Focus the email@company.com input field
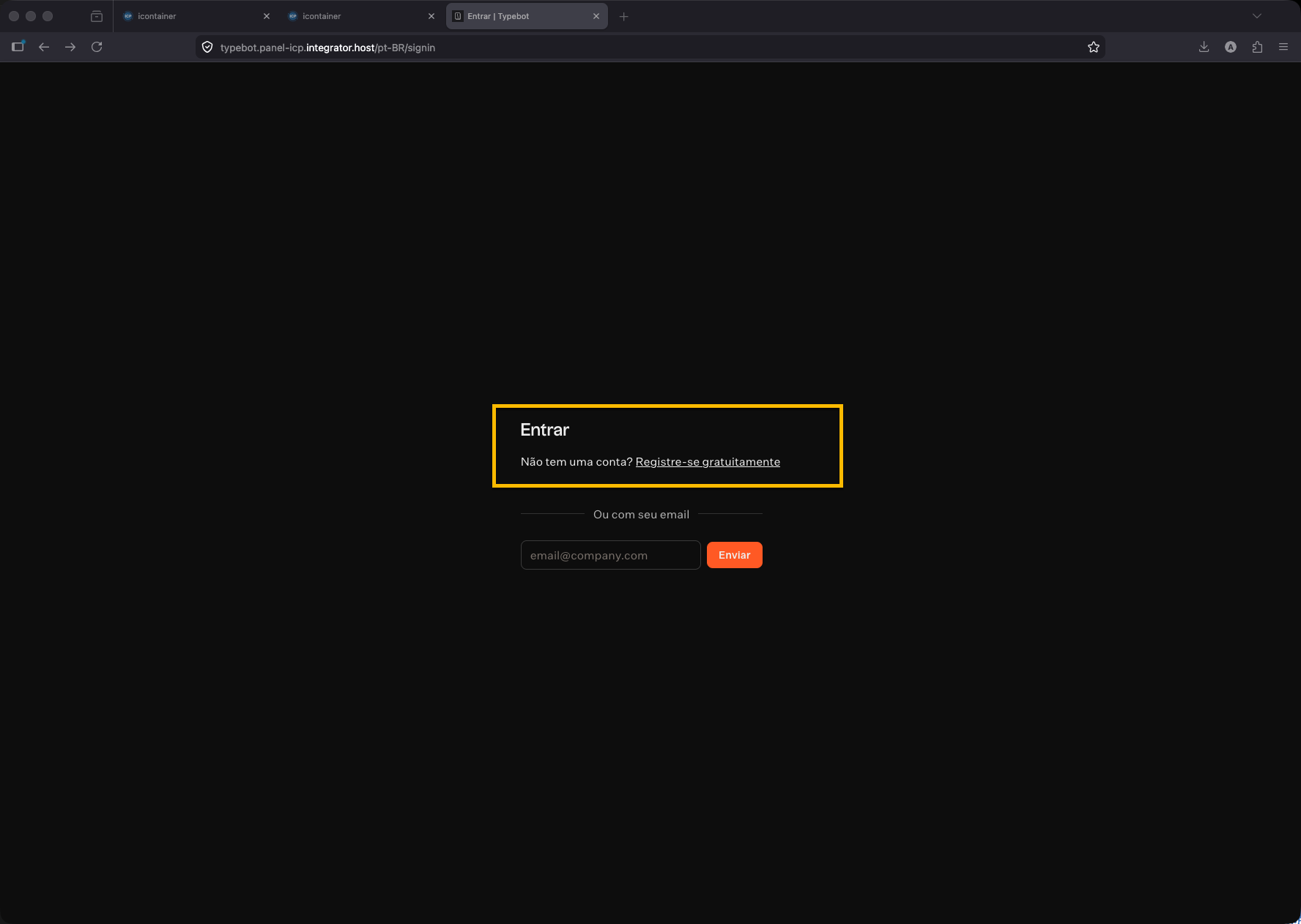Image resolution: width=1301 pixels, height=924 pixels. (610, 555)
